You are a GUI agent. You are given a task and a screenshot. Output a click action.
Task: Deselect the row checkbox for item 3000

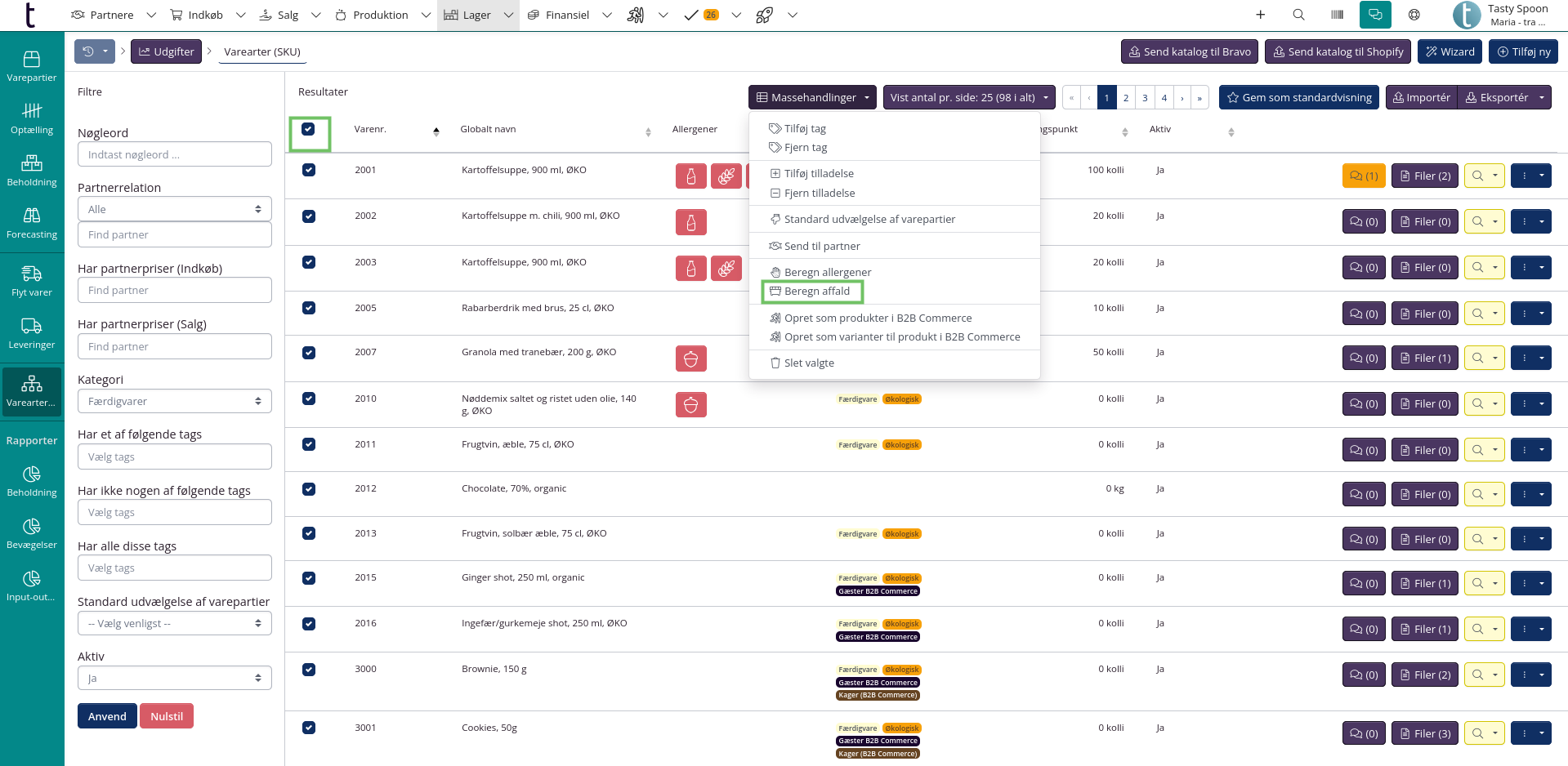309,669
